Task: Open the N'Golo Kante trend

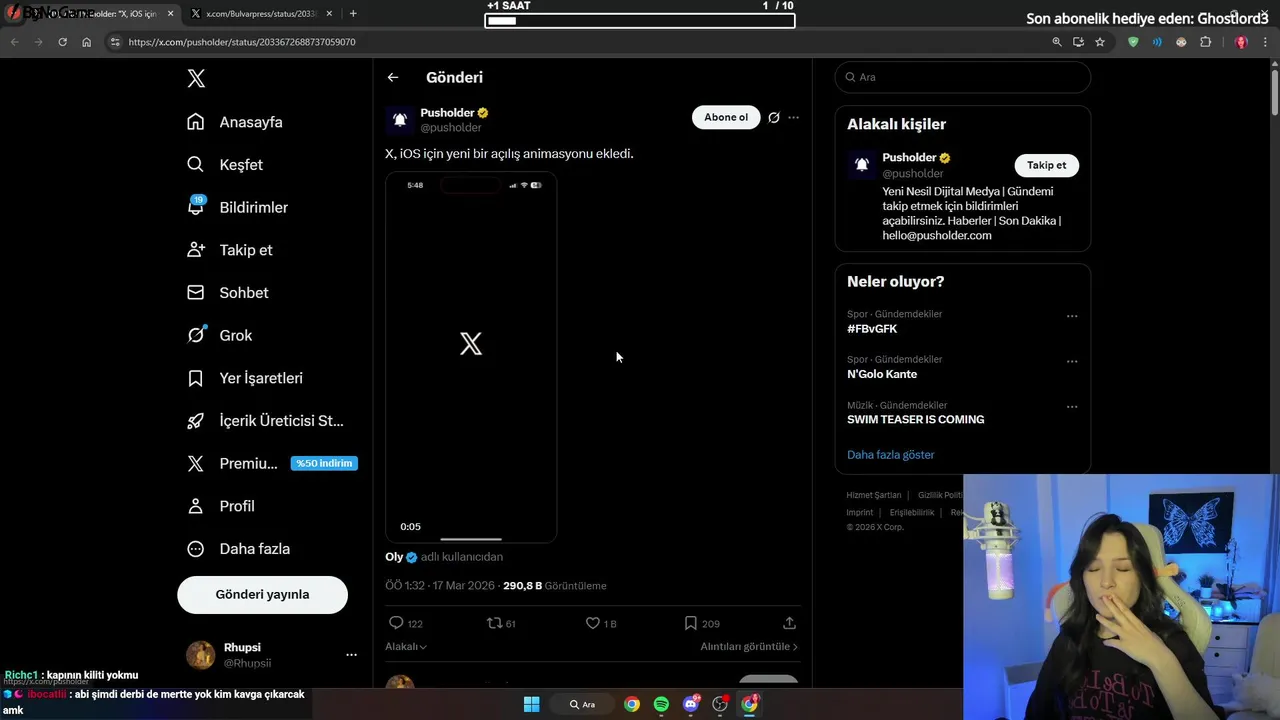Action: click(x=882, y=374)
